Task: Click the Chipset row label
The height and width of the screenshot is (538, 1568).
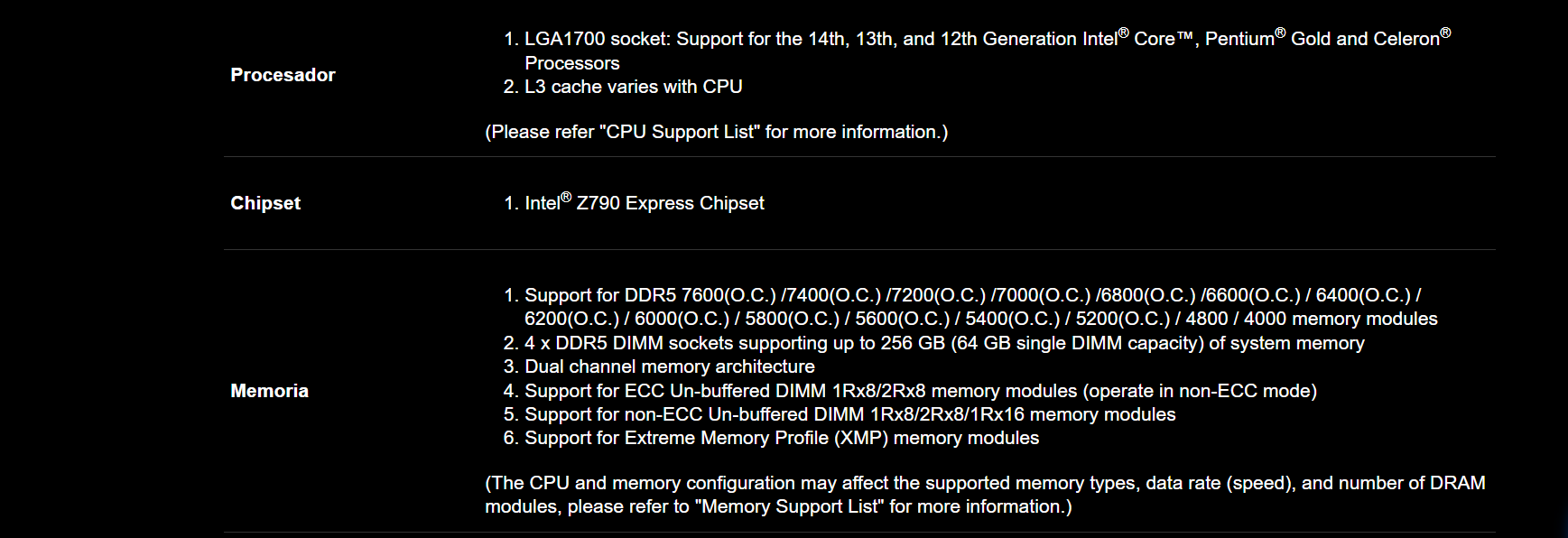Action: (x=265, y=203)
